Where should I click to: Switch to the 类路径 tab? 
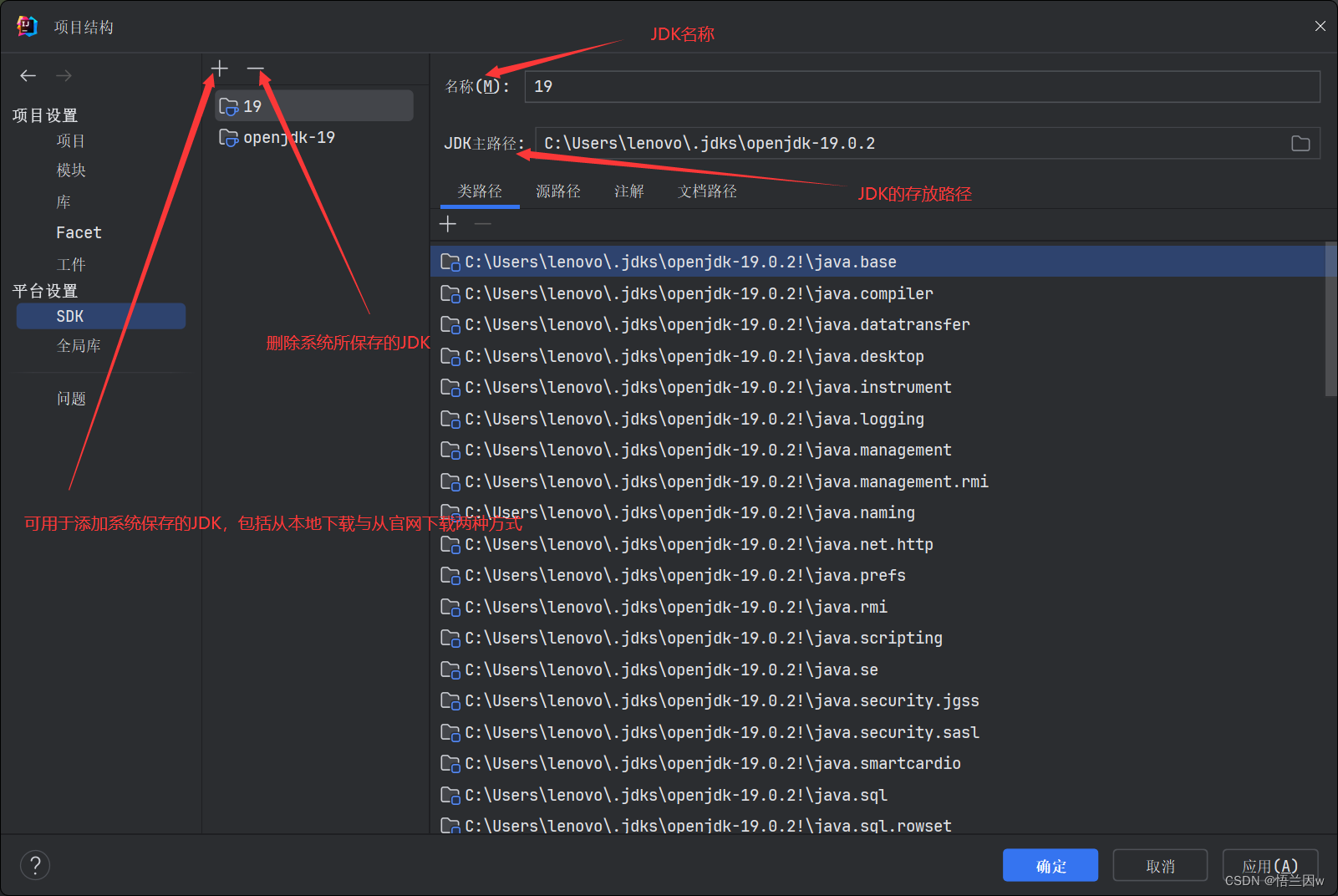click(x=480, y=191)
